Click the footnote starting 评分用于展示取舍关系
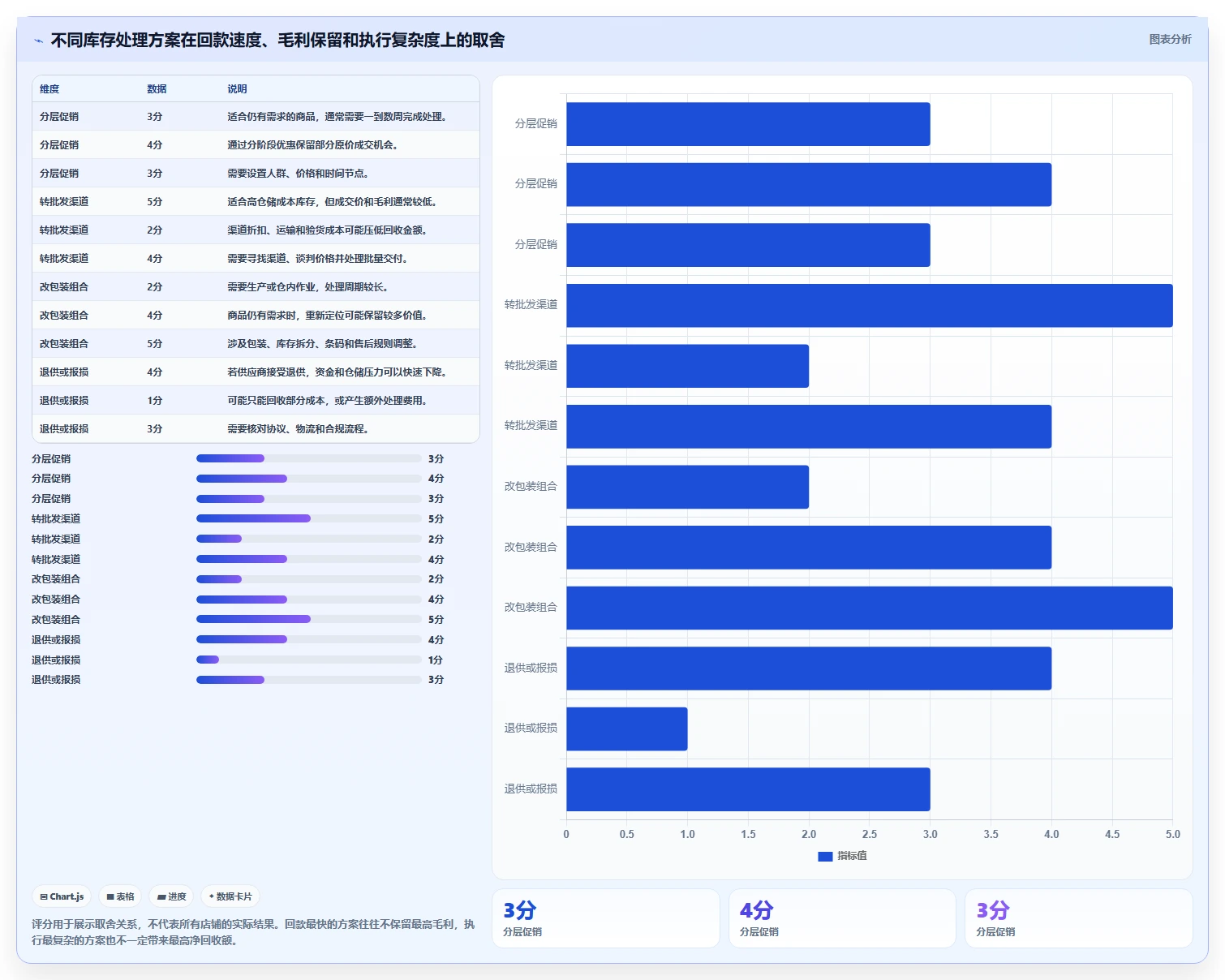The width and height of the screenshot is (1225, 980). pos(254,932)
